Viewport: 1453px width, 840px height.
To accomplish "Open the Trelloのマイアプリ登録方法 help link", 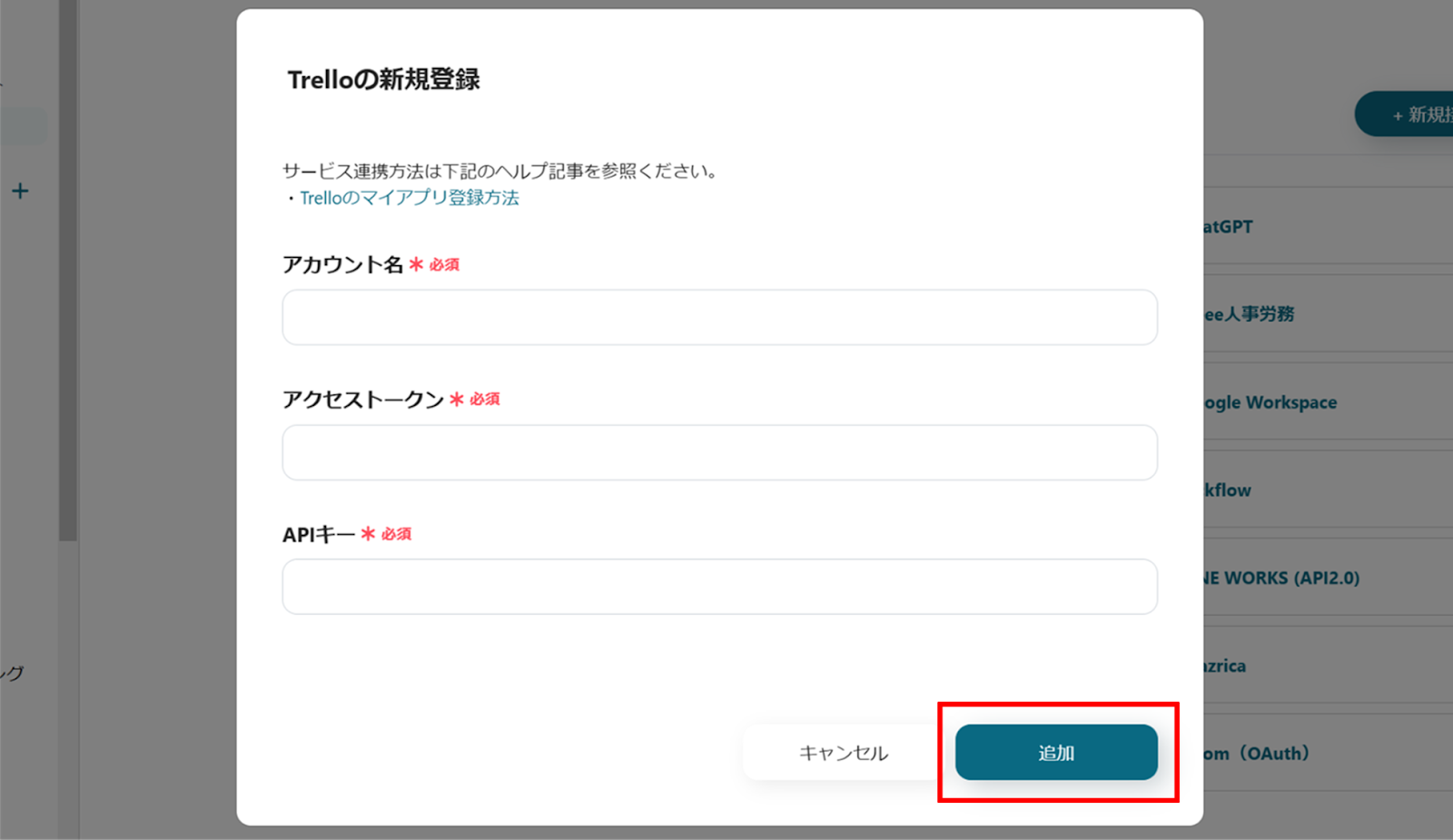I will 410,198.
